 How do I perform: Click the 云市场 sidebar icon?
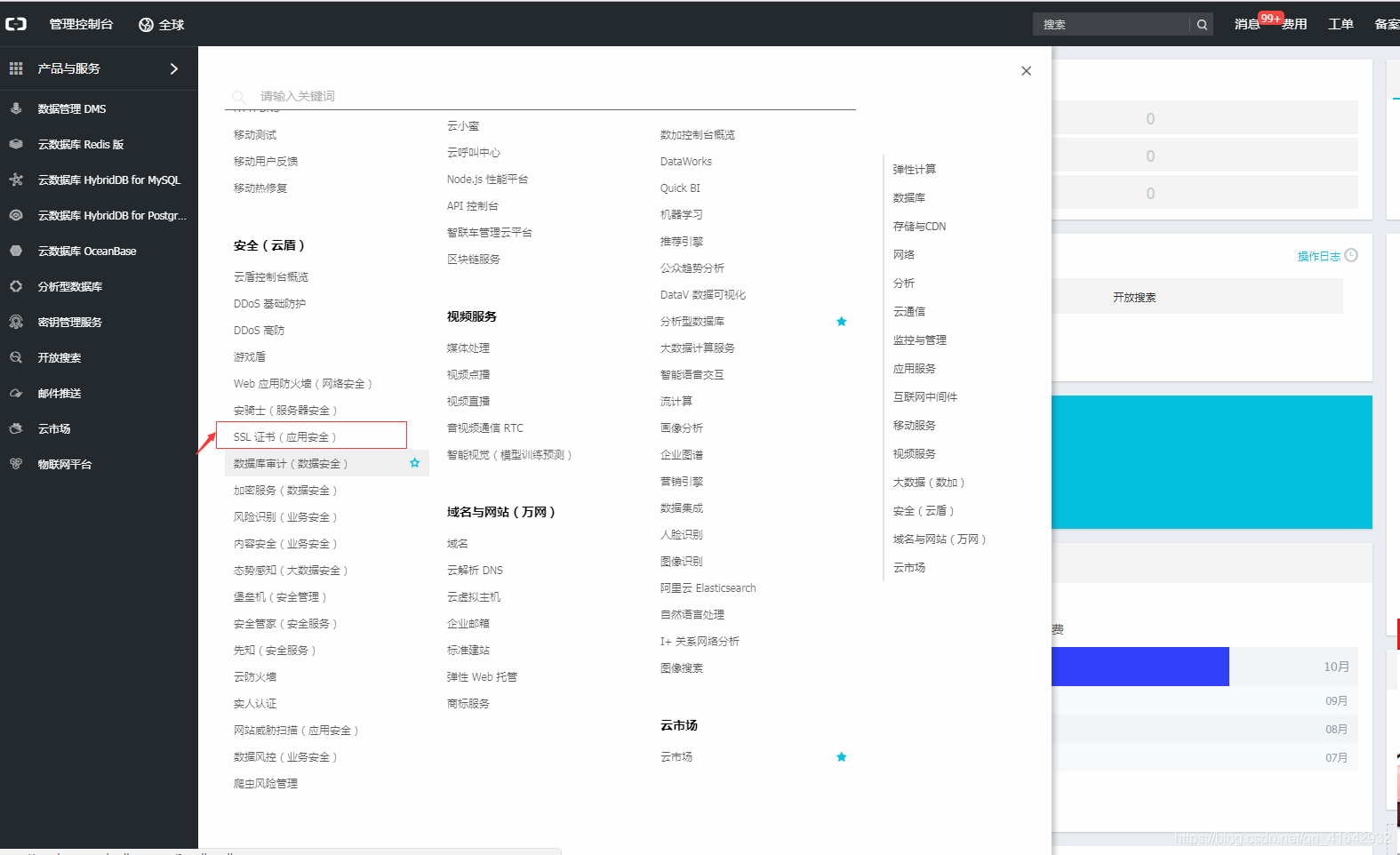pyautogui.click(x=16, y=428)
